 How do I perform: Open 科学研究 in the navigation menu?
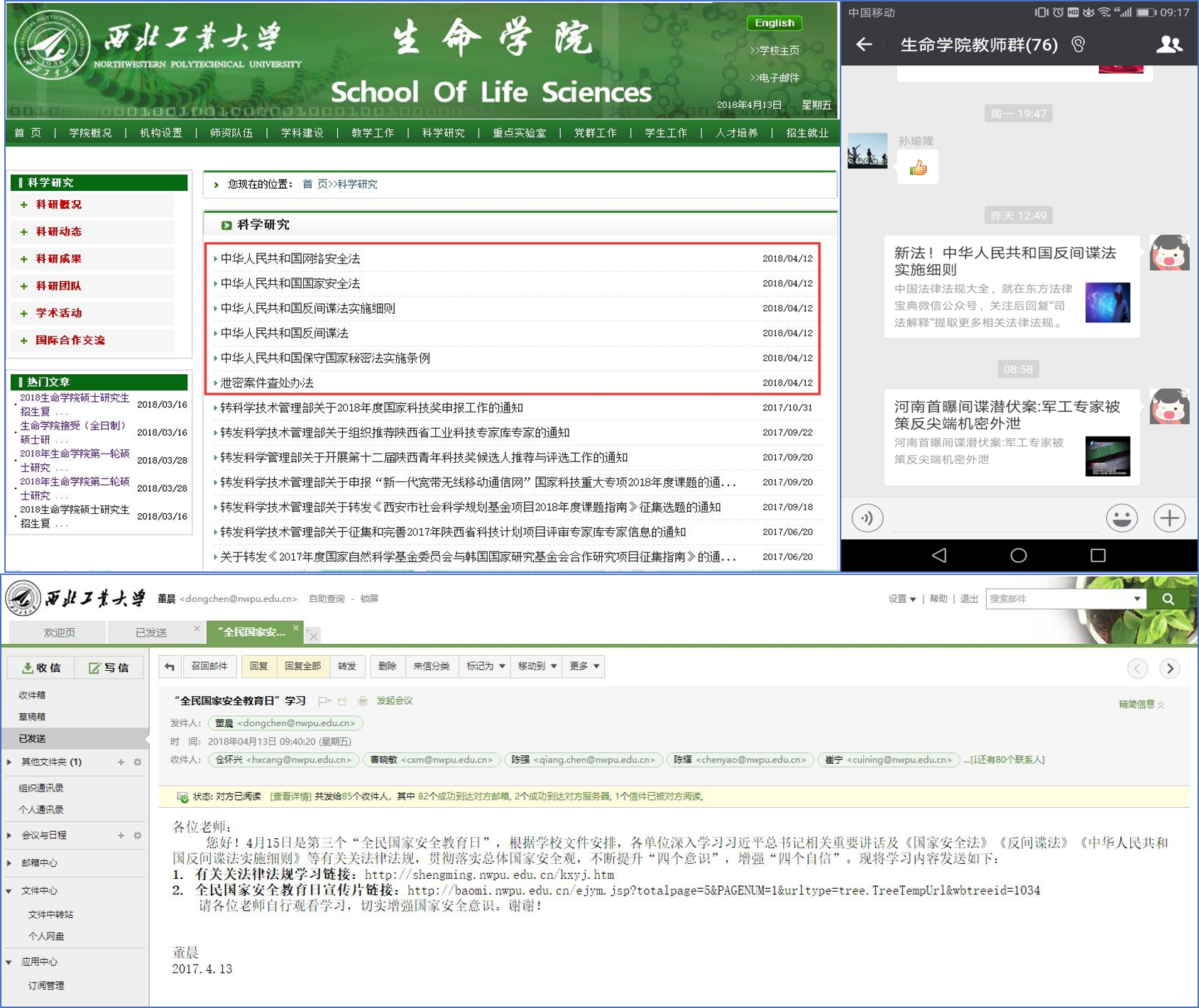pos(443,133)
